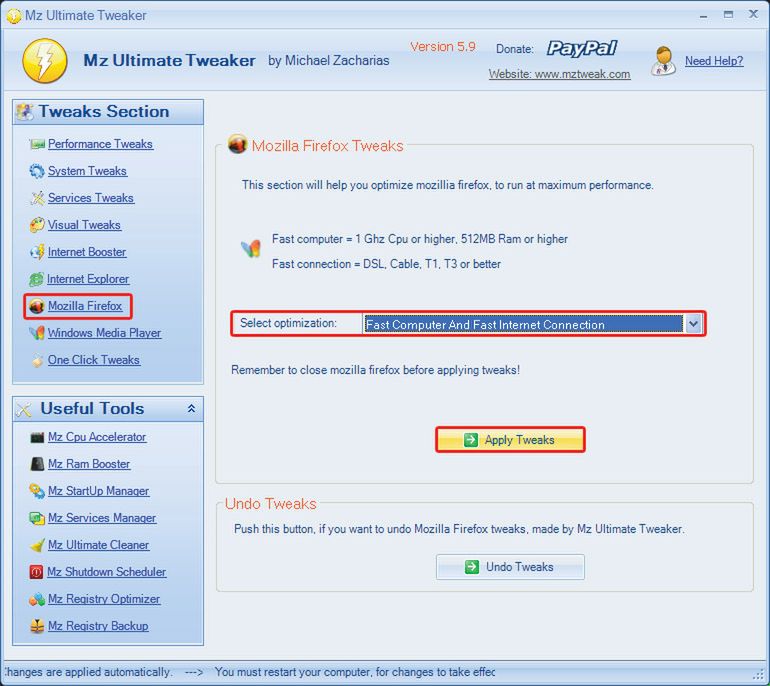Screen dimensions: 770x686
Task: Click the Services Tweaks tools icon
Action: pos(37,198)
